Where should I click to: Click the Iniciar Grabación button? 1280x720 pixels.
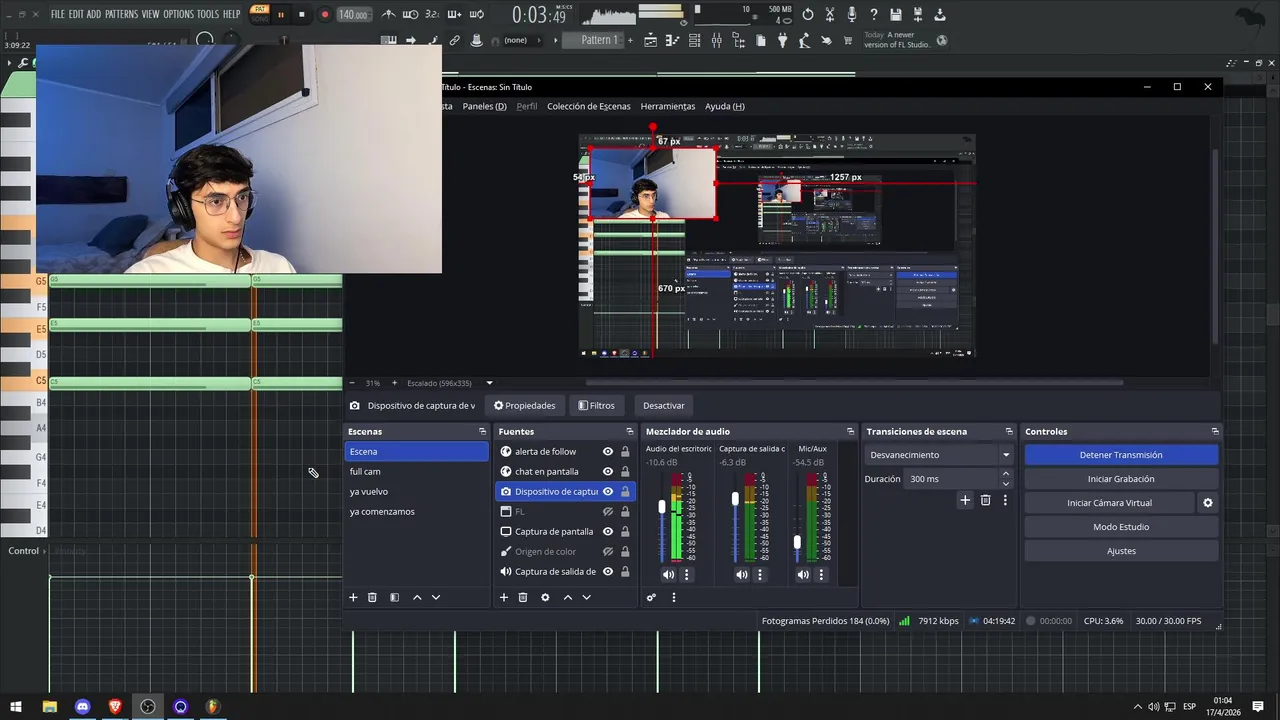pos(1121,479)
